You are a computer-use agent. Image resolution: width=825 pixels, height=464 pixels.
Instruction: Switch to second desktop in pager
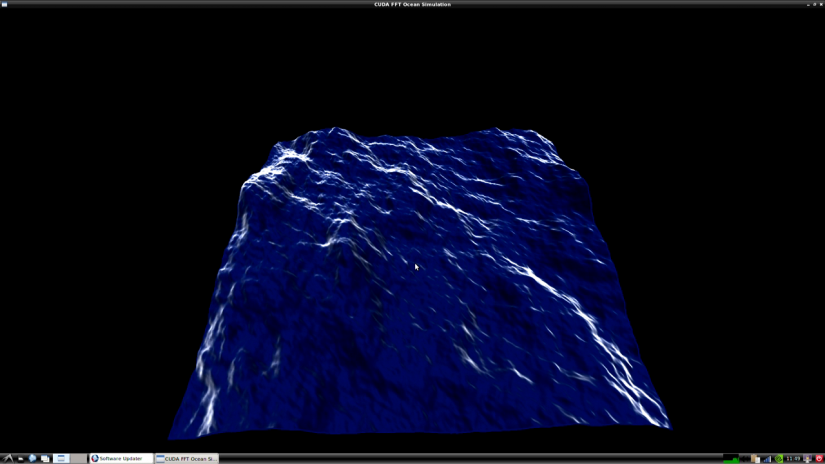coord(79,459)
